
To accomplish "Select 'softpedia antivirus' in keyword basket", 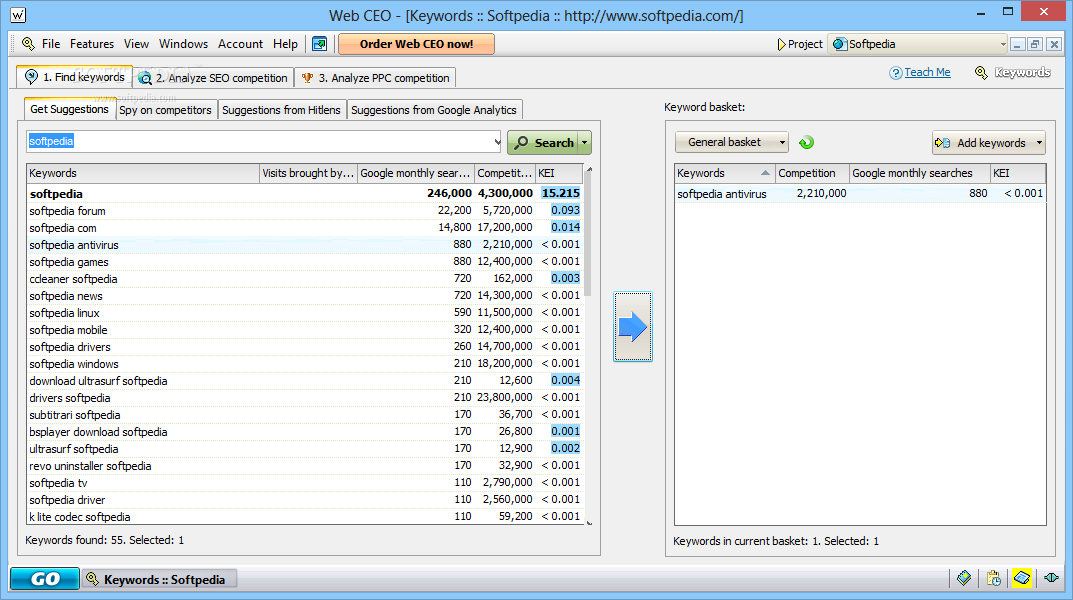I will point(860,194).
